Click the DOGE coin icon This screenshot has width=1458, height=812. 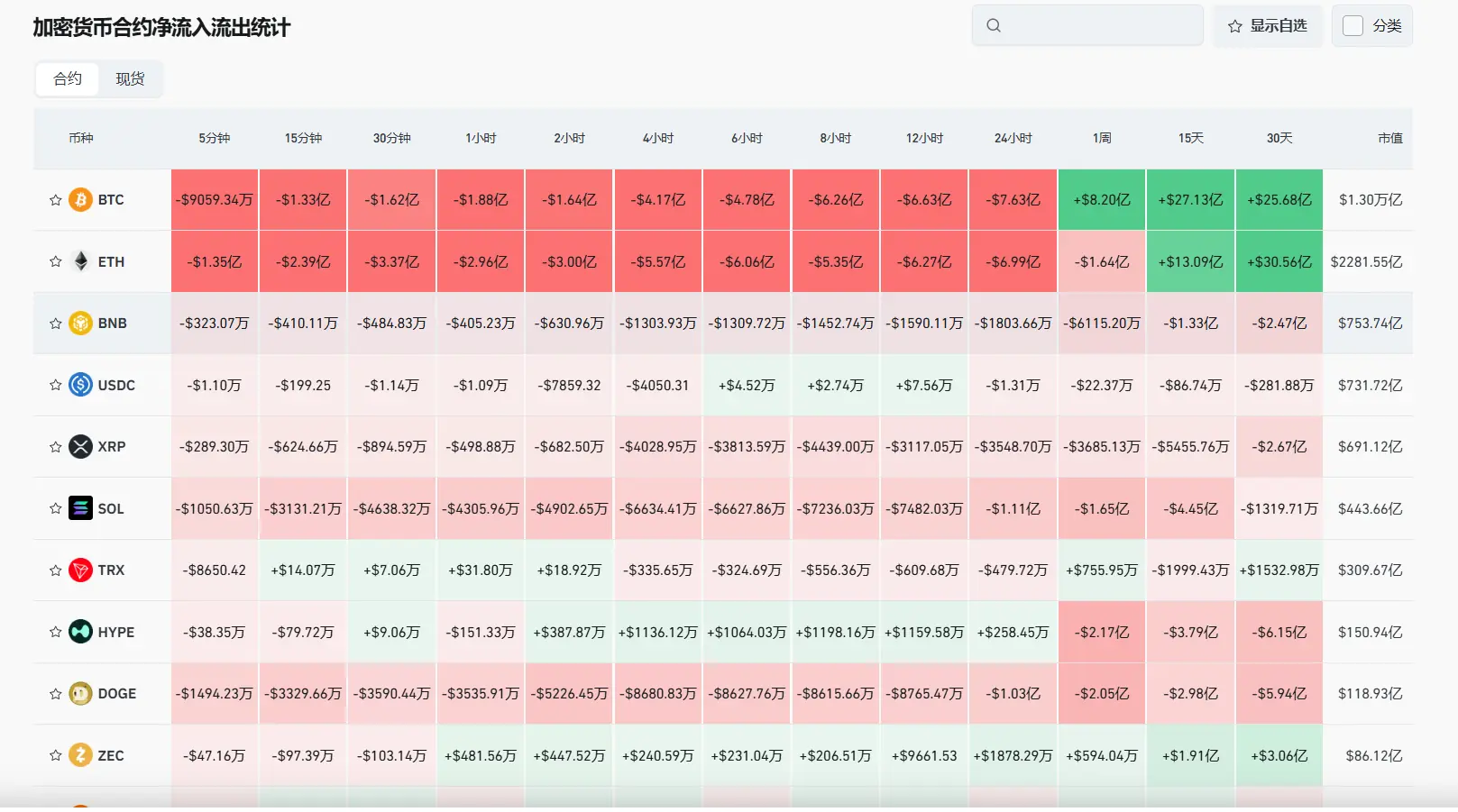(80, 693)
